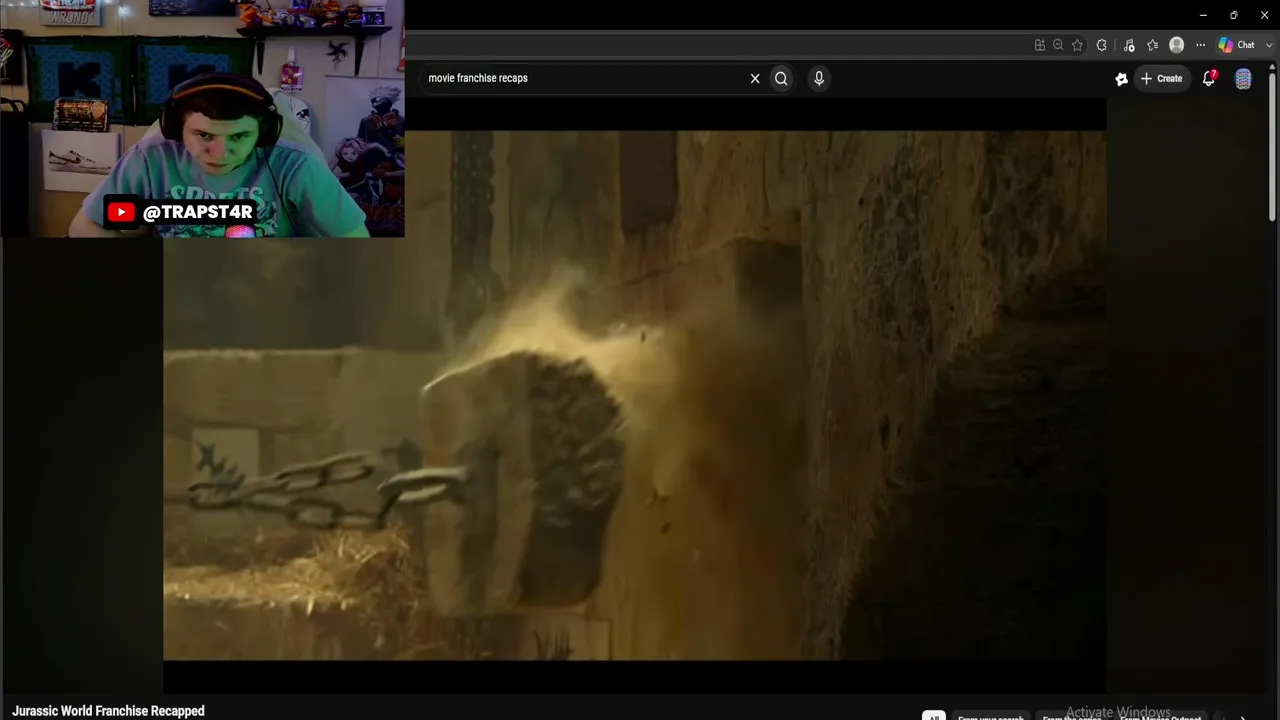The image size is (1280, 720).
Task: Open the YouTube account avatar menu
Action: (1243, 79)
